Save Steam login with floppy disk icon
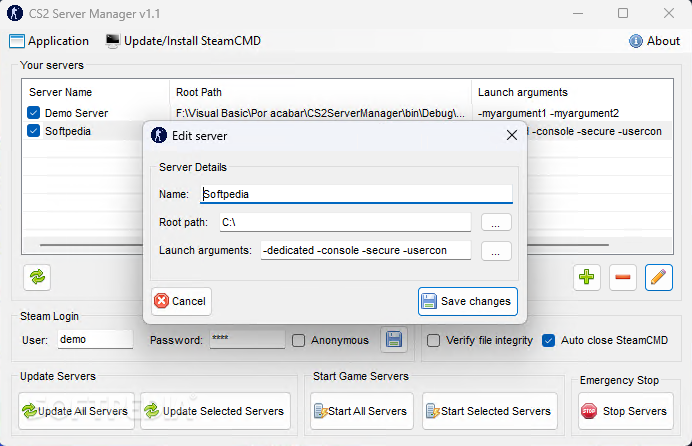 coord(394,340)
